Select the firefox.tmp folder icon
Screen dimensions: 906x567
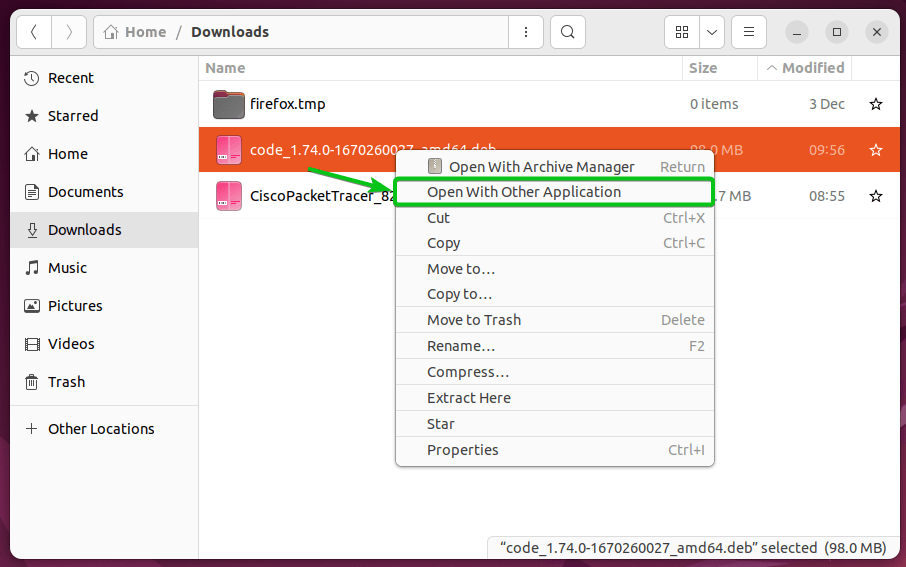click(228, 104)
